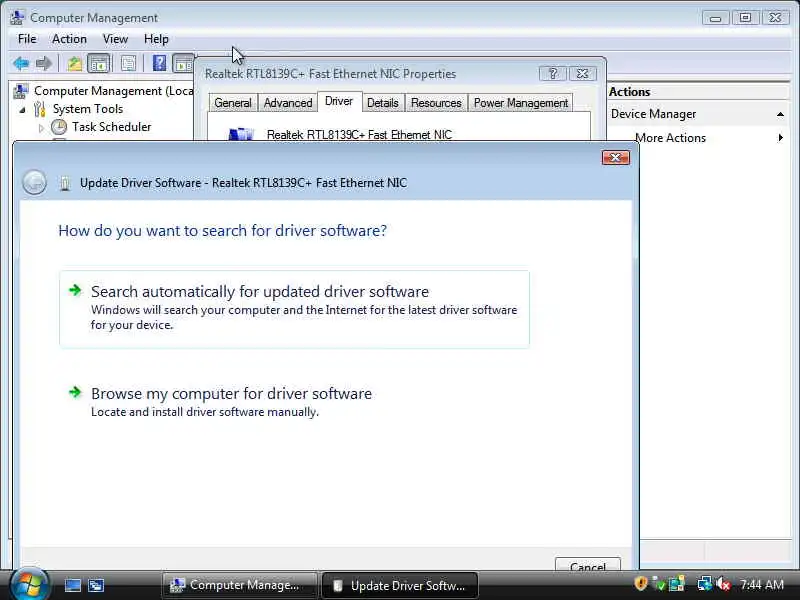Click the Help question button in NIC Properties titlebar
This screenshot has width=800, height=600.
[x=553, y=73]
